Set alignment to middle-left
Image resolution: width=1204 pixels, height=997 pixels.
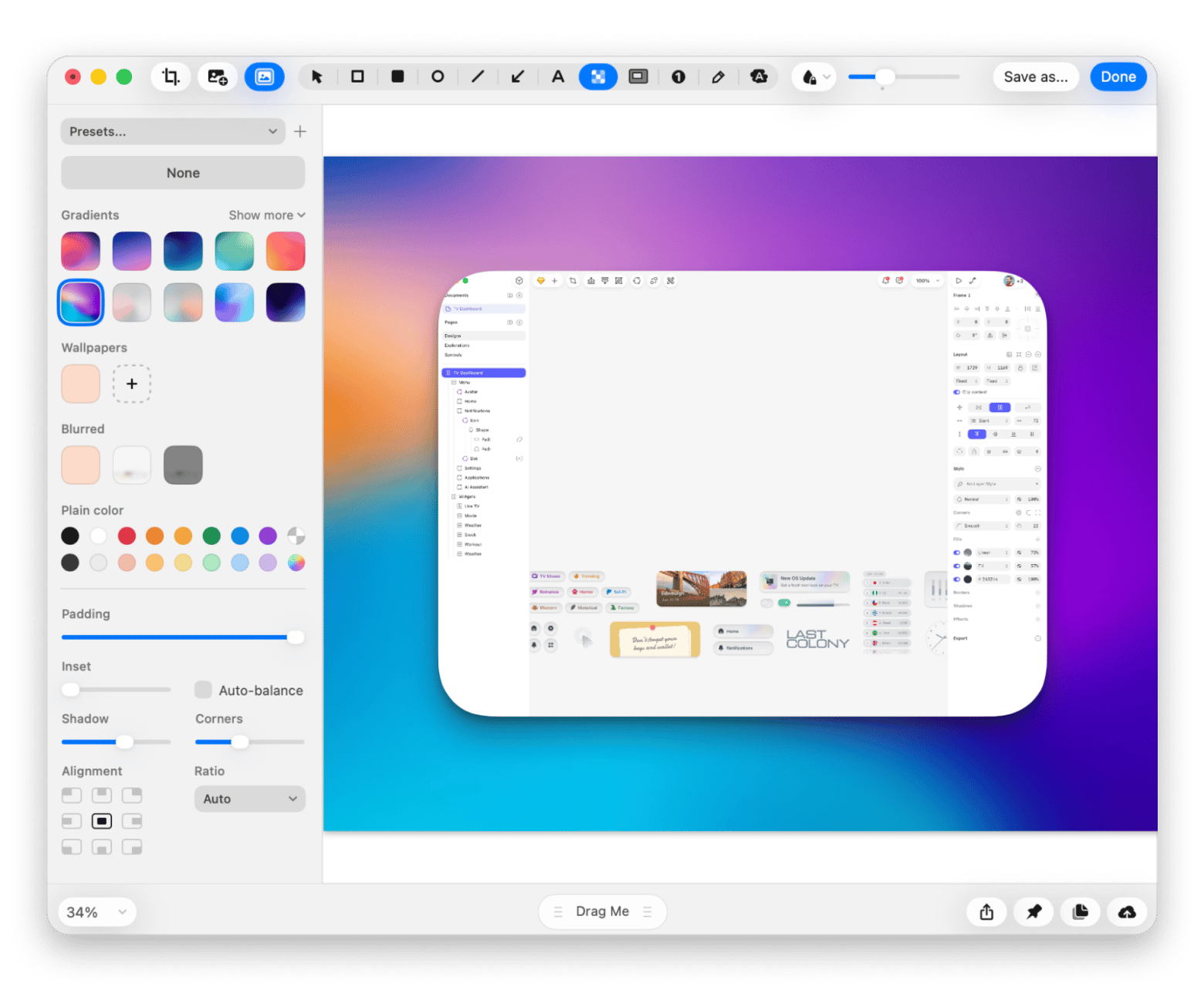72,821
